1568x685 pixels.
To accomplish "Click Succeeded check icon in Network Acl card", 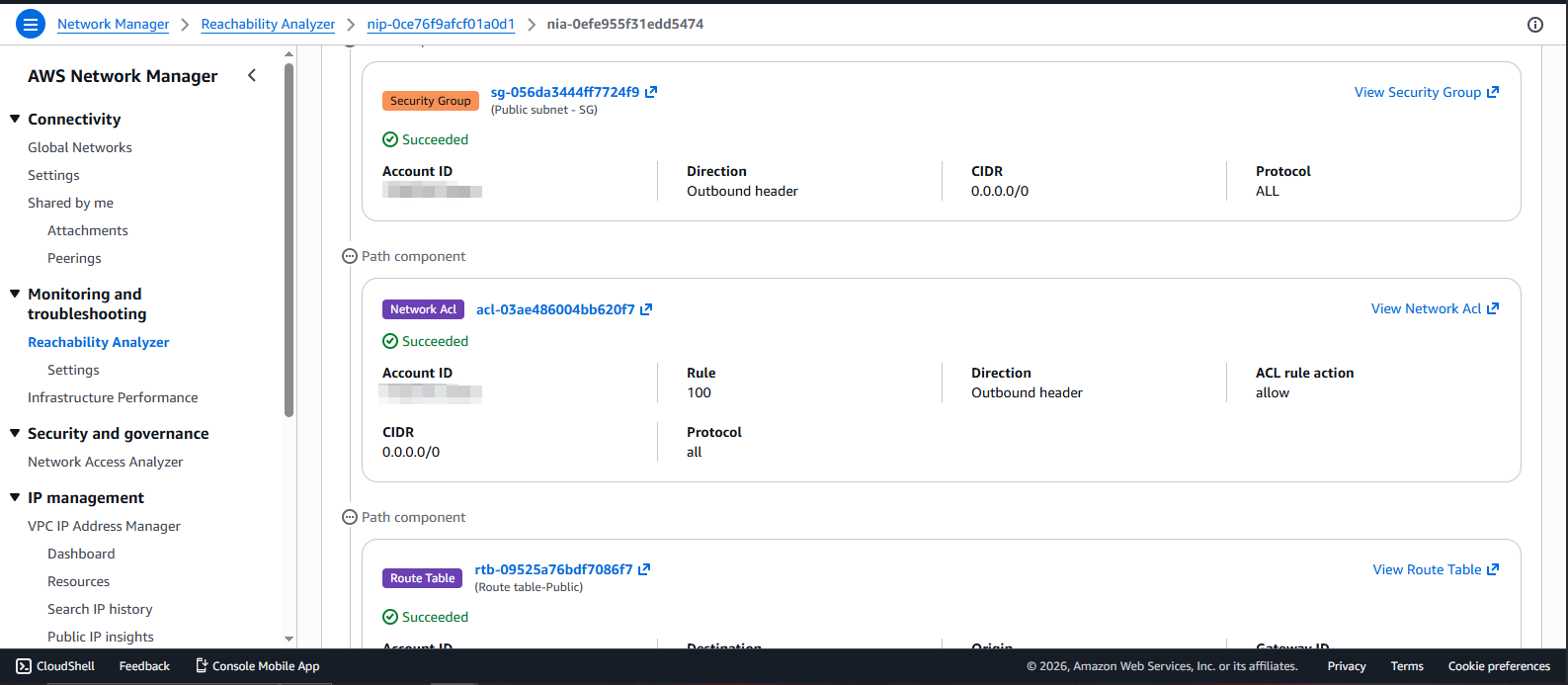I will tap(390, 341).
